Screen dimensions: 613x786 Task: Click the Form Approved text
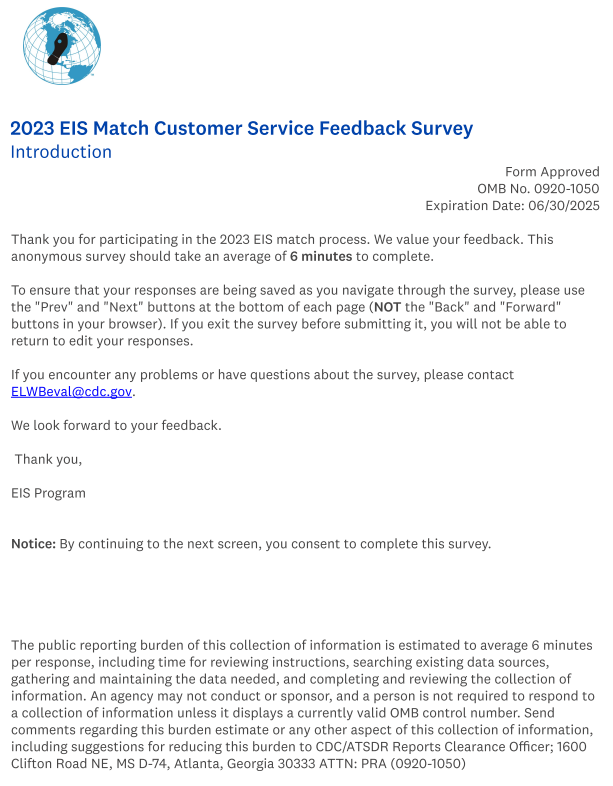tap(552, 172)
